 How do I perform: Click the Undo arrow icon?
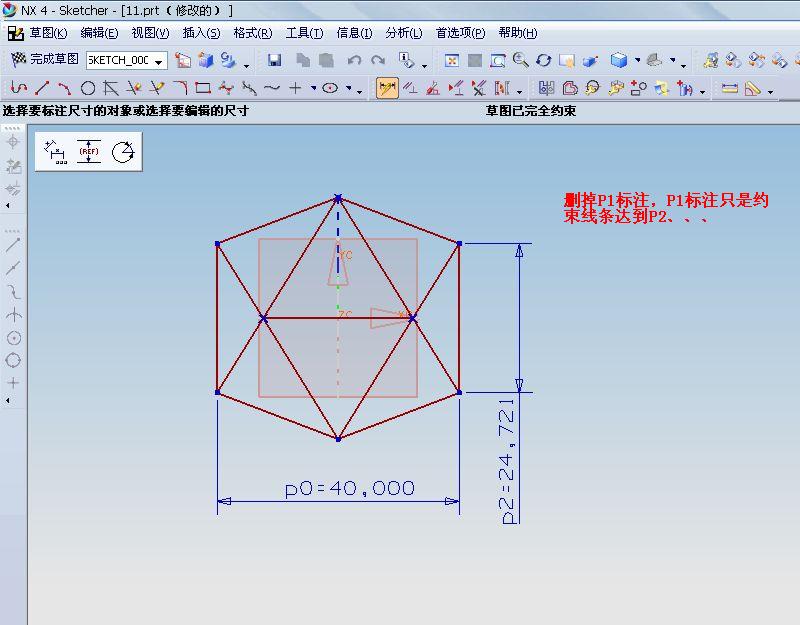point(355,60)
